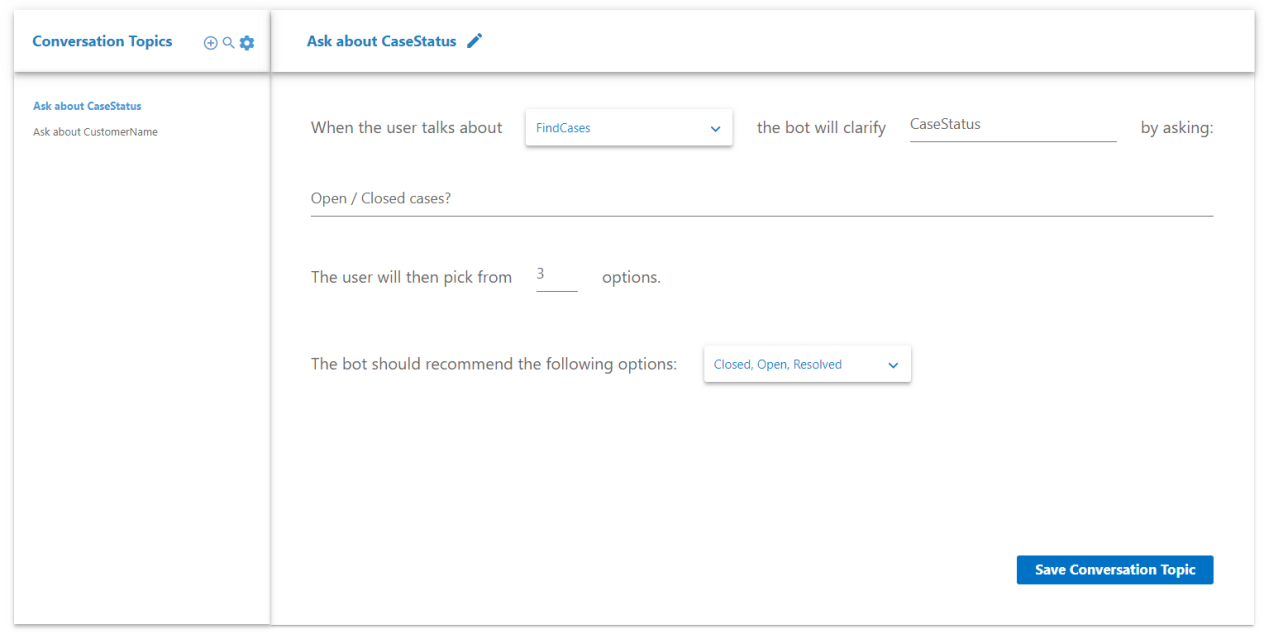
Task: Click the CaseStatus entity input field
Action: pyautogui.click(x=1012, y=126)
